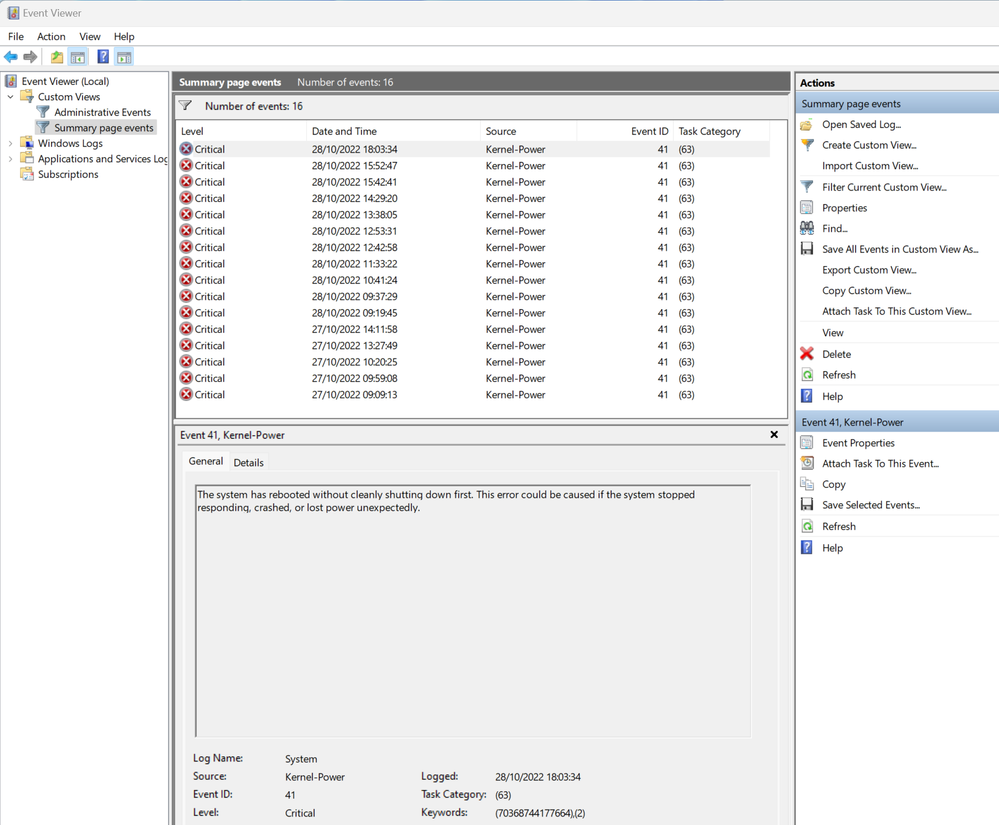Close the Event 41 preview pane
The width and height of the screenshot is (999, 825).
point(774,434)
